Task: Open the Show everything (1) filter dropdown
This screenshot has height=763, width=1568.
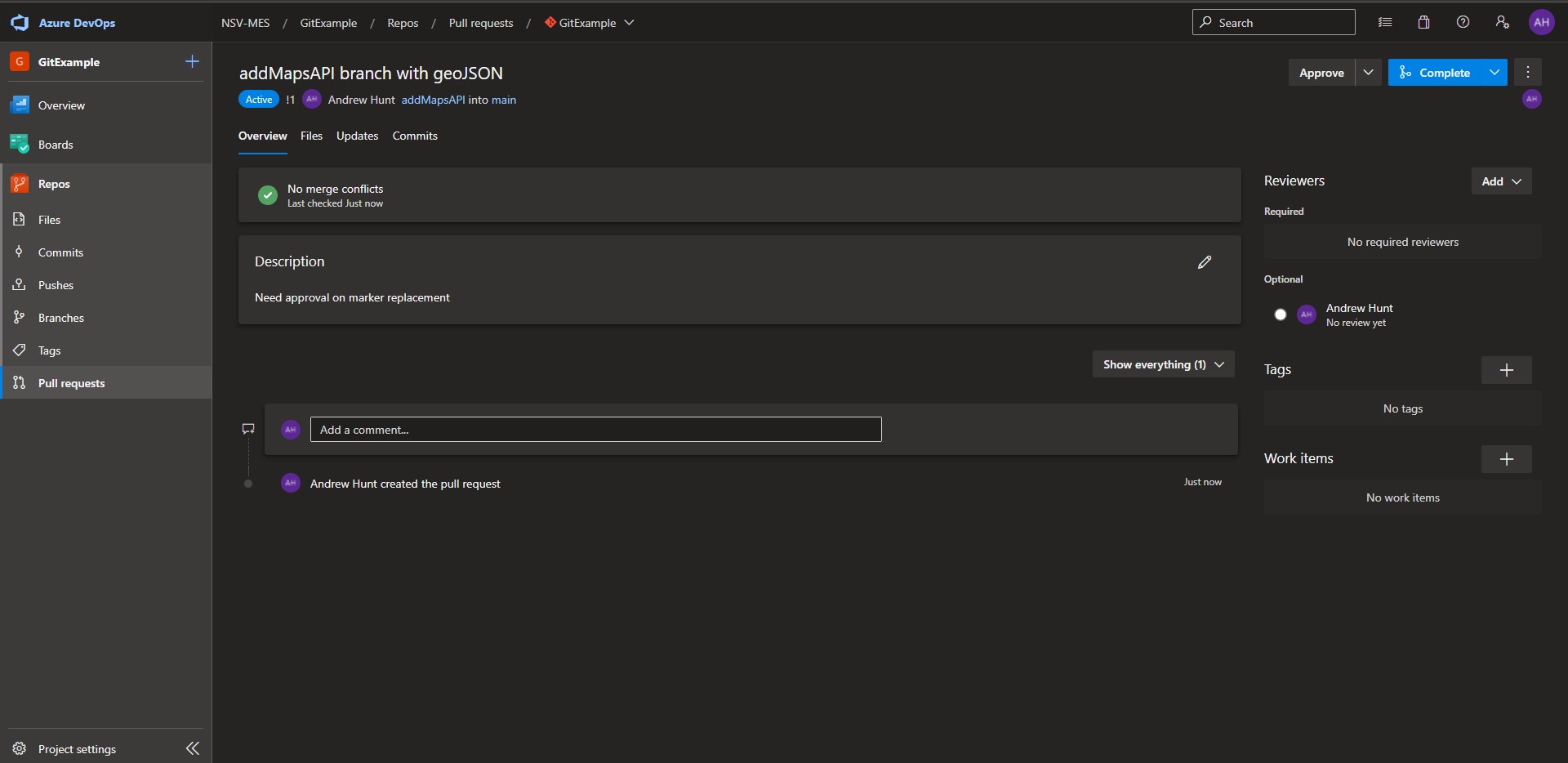Action: tap(1164, 364)
